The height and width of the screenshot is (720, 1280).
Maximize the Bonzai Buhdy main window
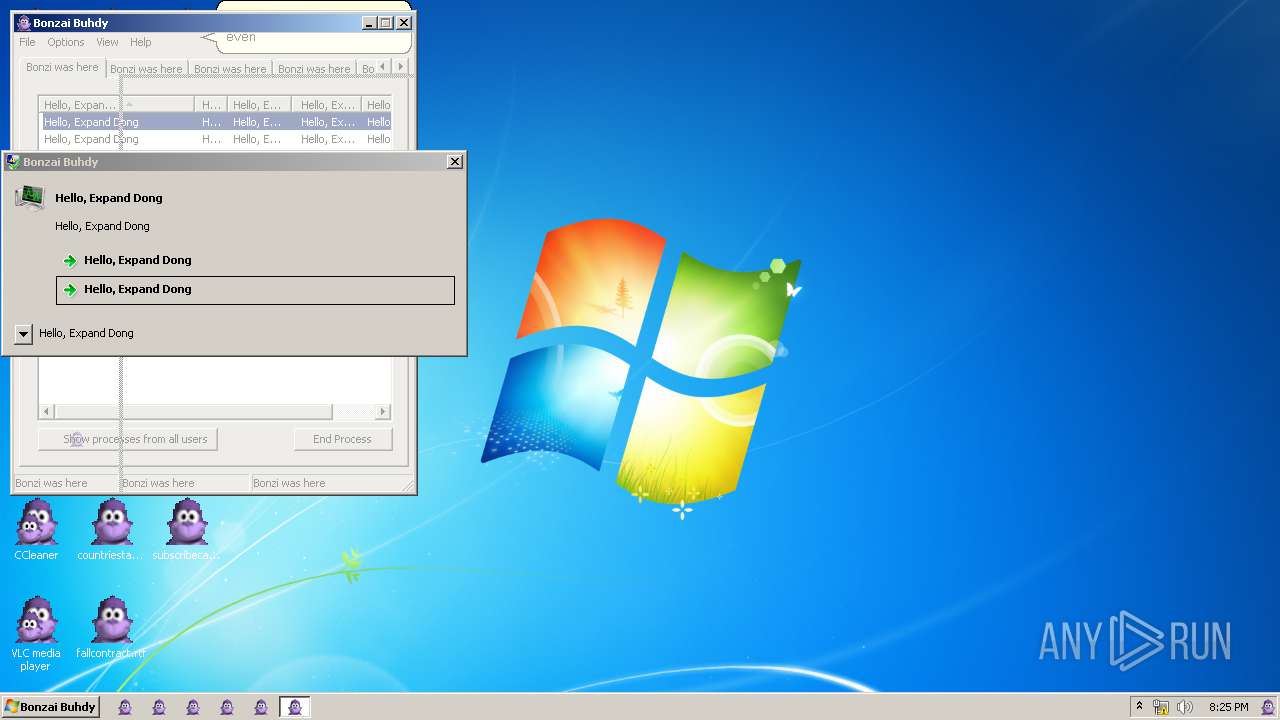point(386,23)
